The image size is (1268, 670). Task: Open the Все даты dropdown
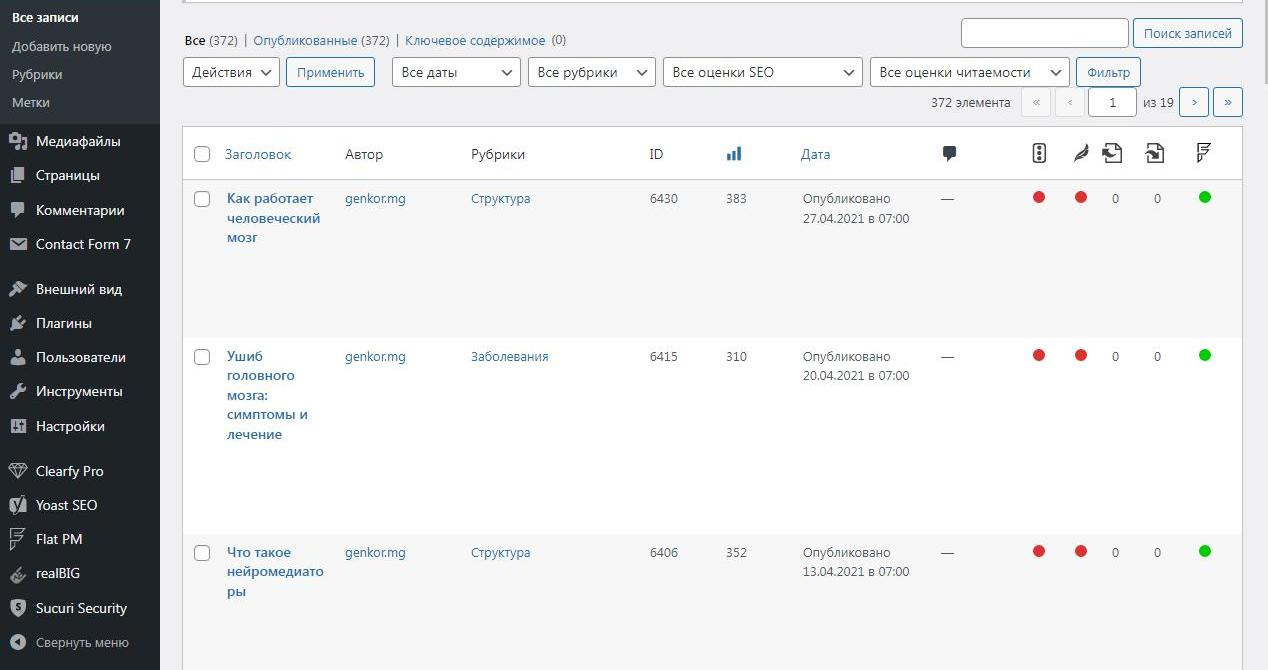456,72
